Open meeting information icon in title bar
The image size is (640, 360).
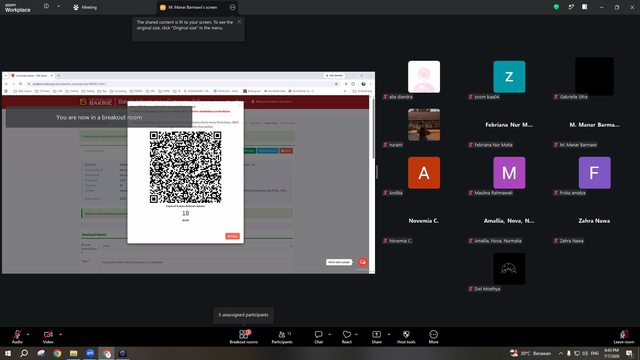(x=46, y=7)
